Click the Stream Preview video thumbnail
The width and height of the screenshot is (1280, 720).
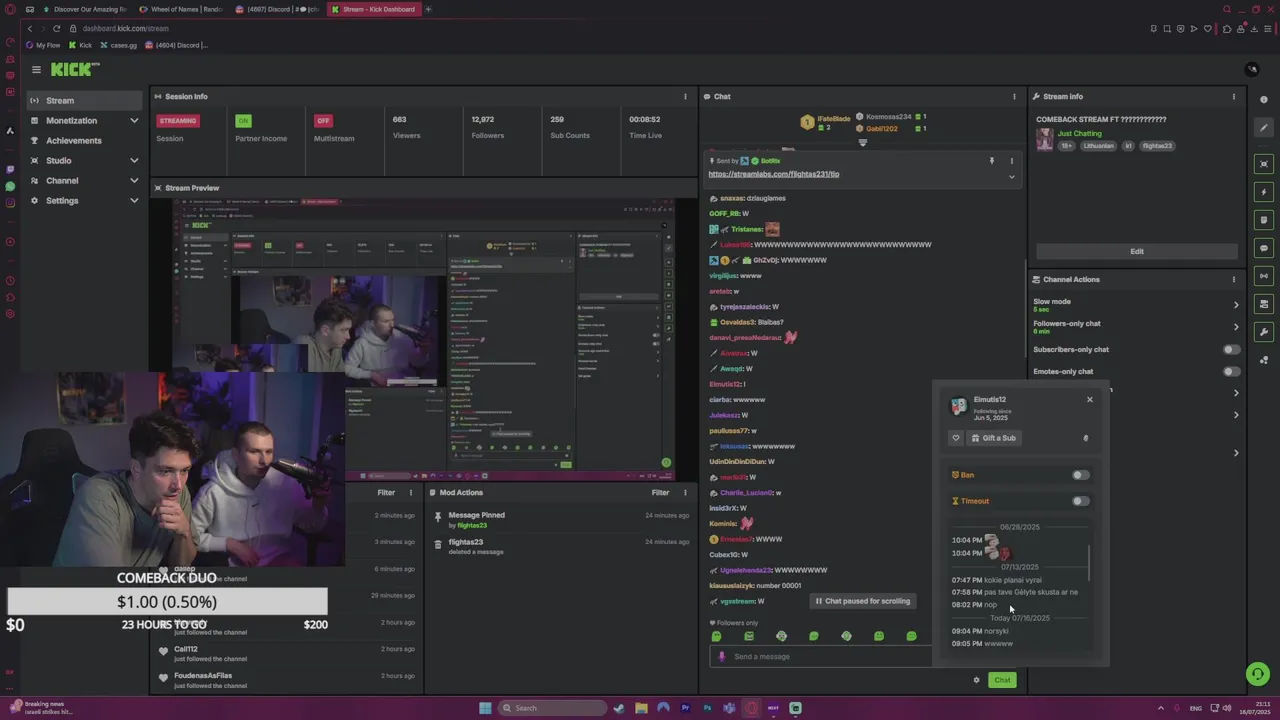click(x=424, y=339)
